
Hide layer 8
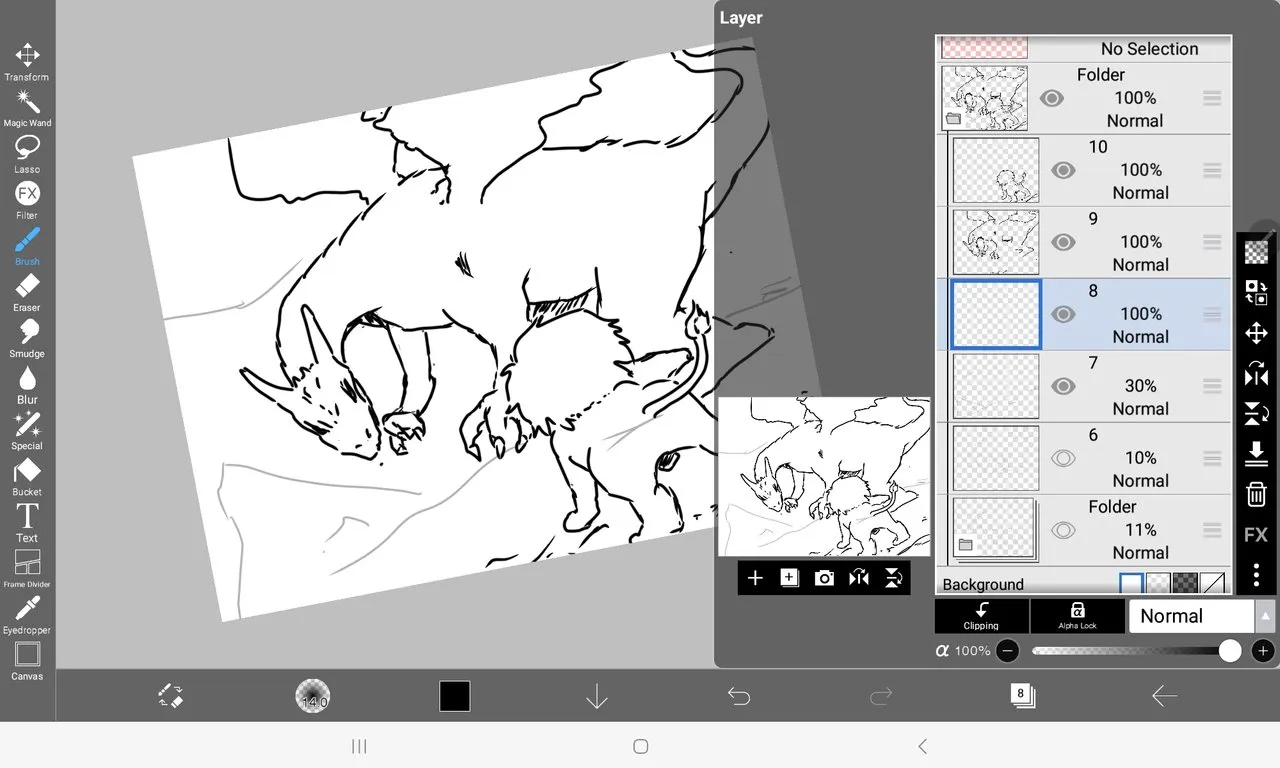coord(1063,314)
